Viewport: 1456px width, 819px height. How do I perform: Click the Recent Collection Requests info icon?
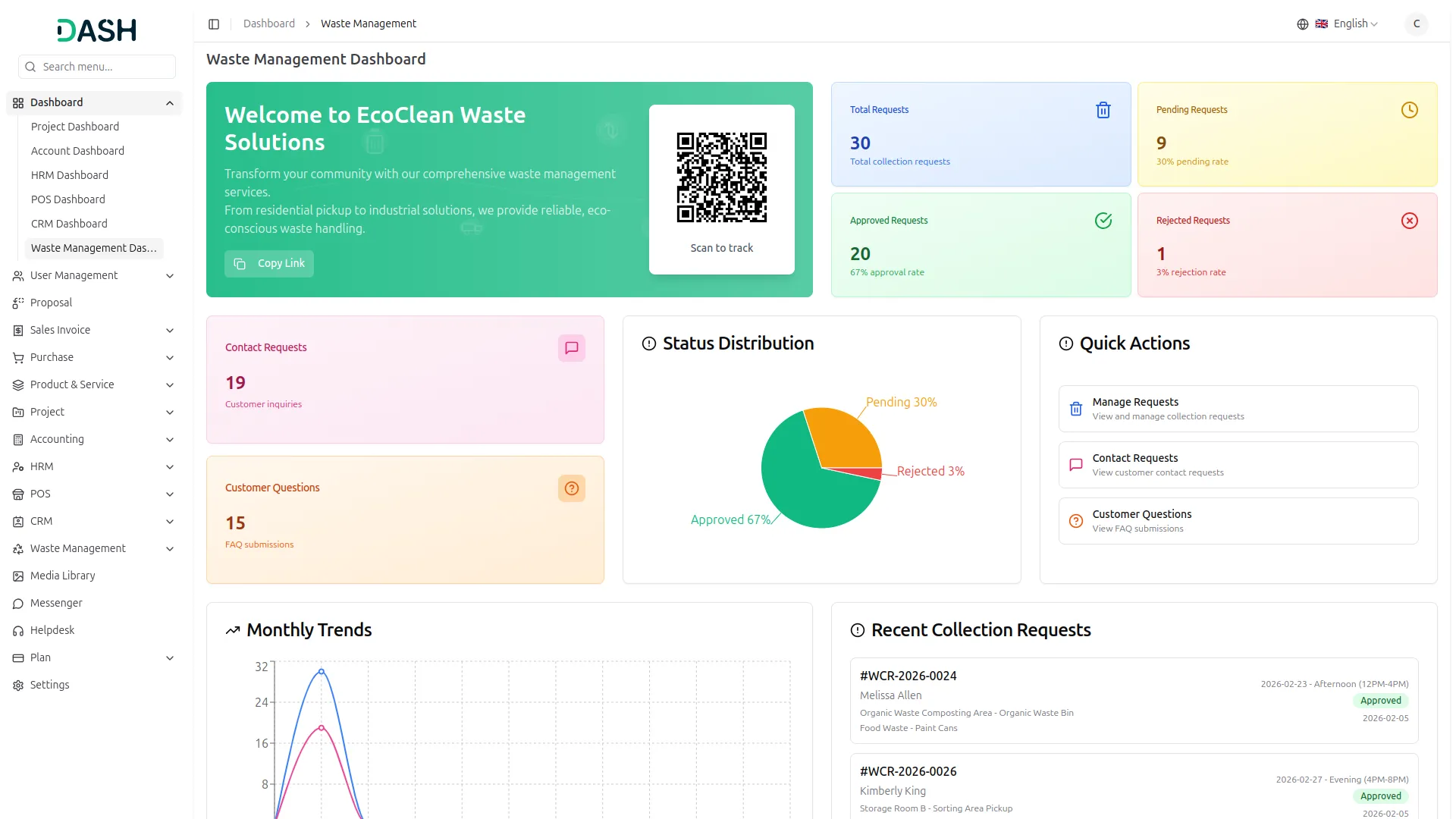coord(858,631)
